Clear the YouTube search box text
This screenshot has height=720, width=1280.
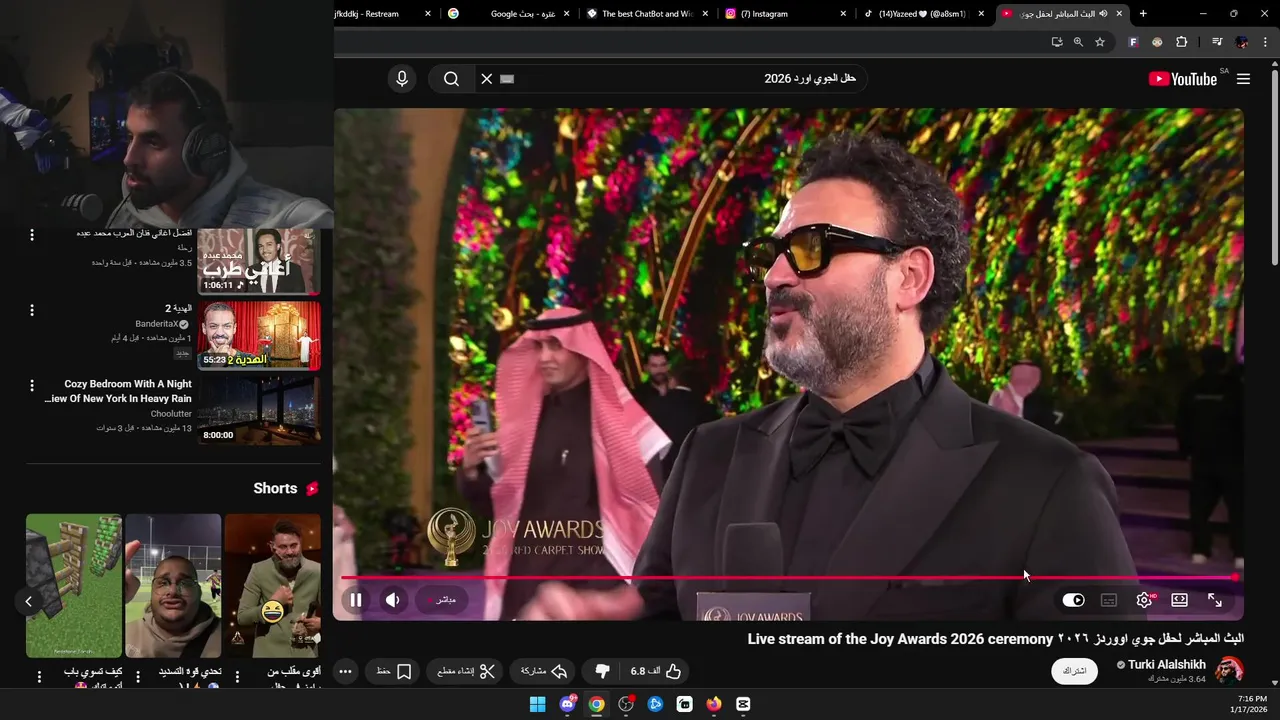[487, 79]
